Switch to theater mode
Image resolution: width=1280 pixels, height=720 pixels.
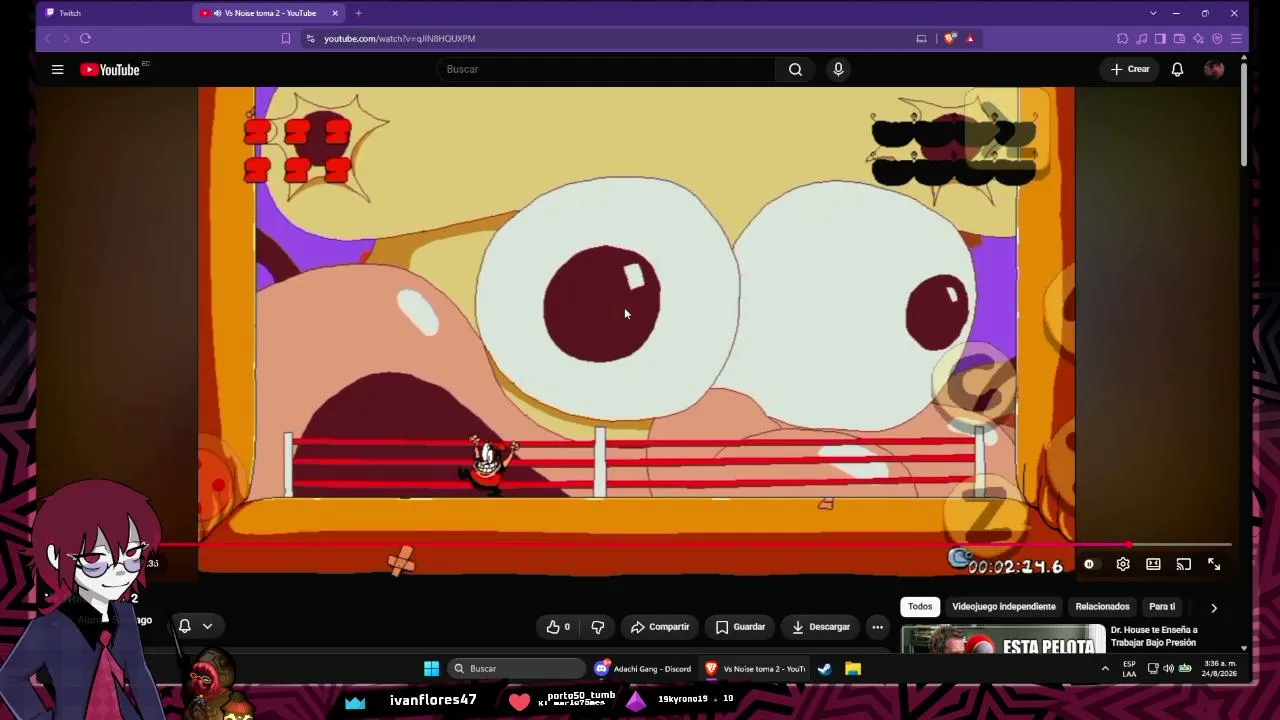click(x=1153, y=564)
